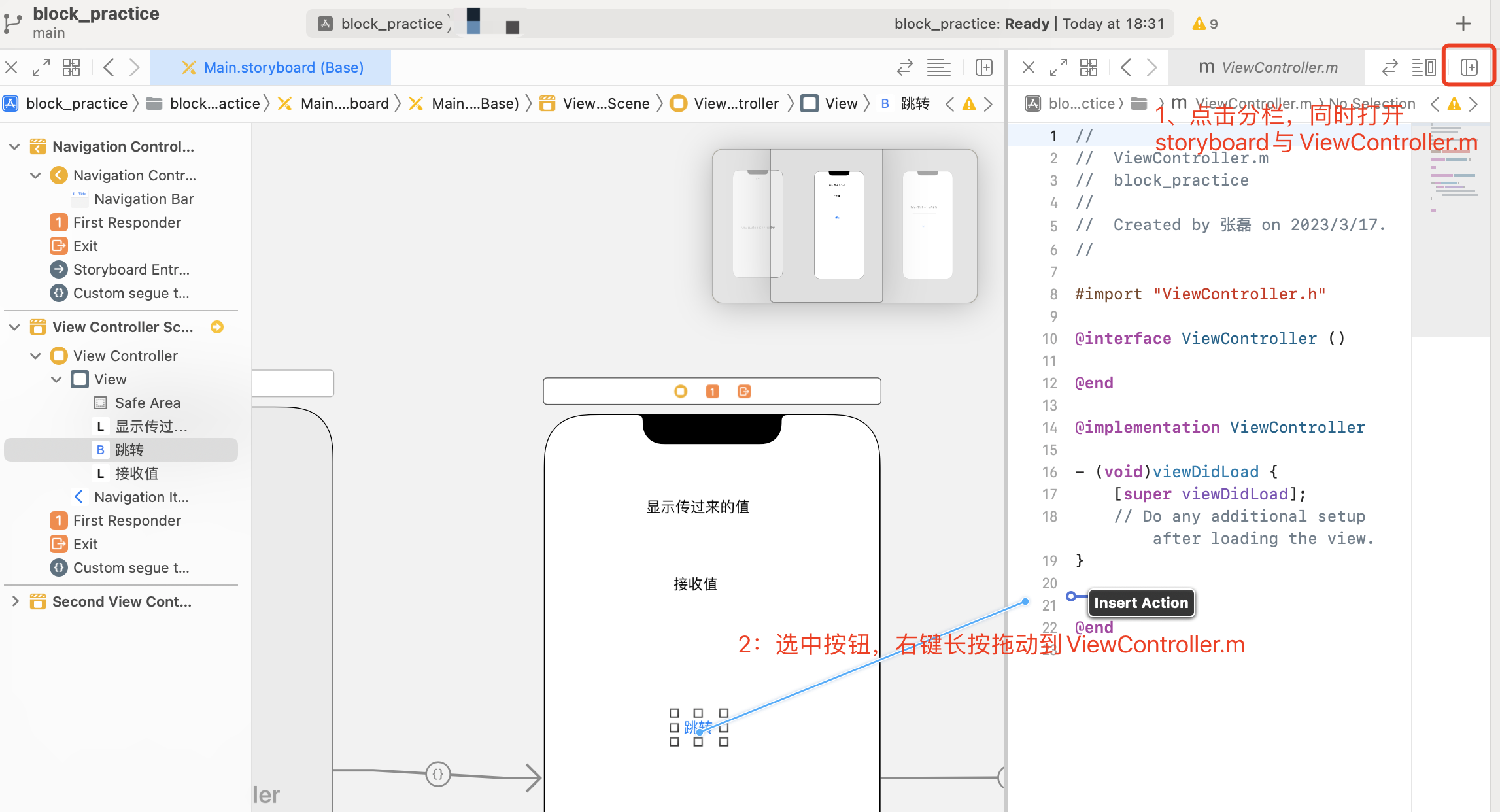
Task: Click the viewDidLoad method line in the code
Action: click(1176, 472)
